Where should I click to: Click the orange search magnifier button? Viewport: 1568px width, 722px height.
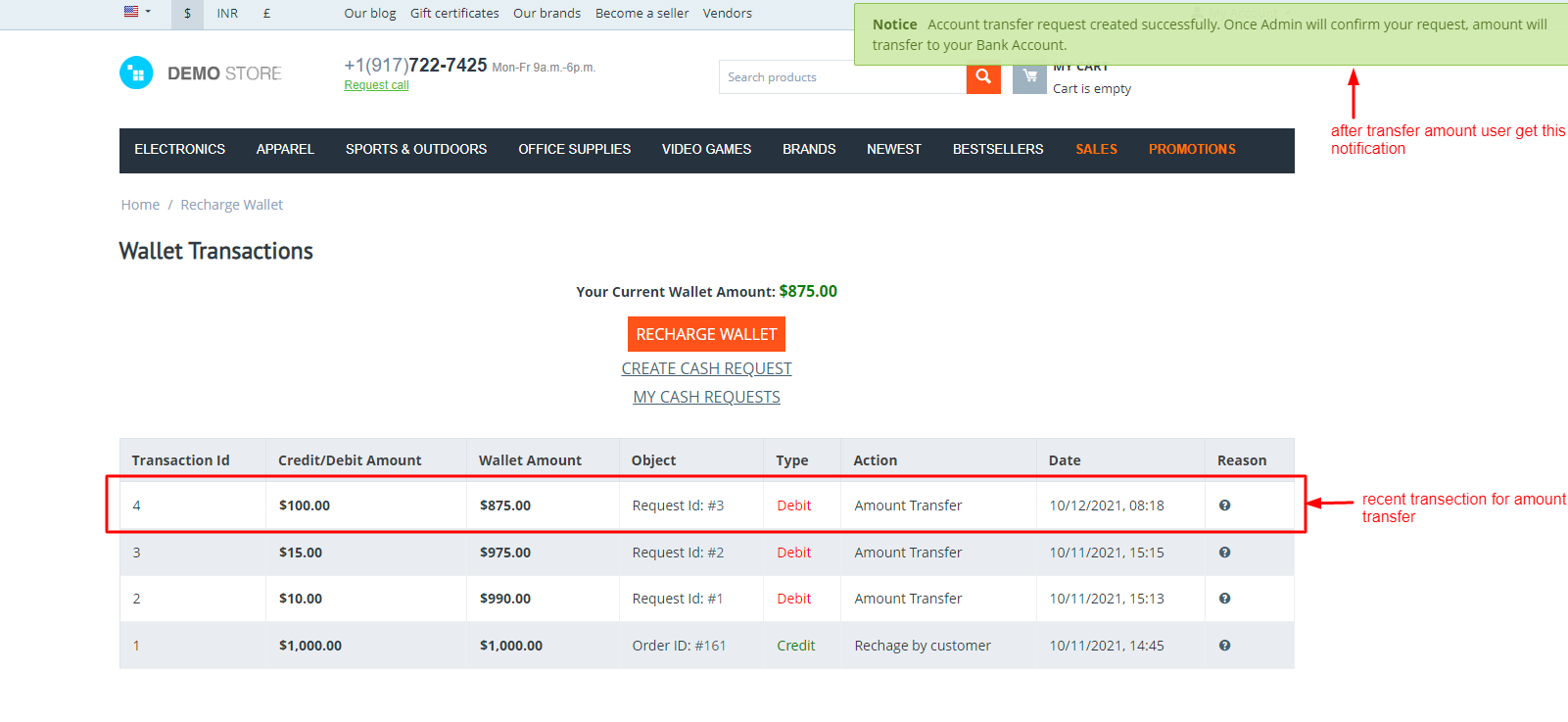982,77
